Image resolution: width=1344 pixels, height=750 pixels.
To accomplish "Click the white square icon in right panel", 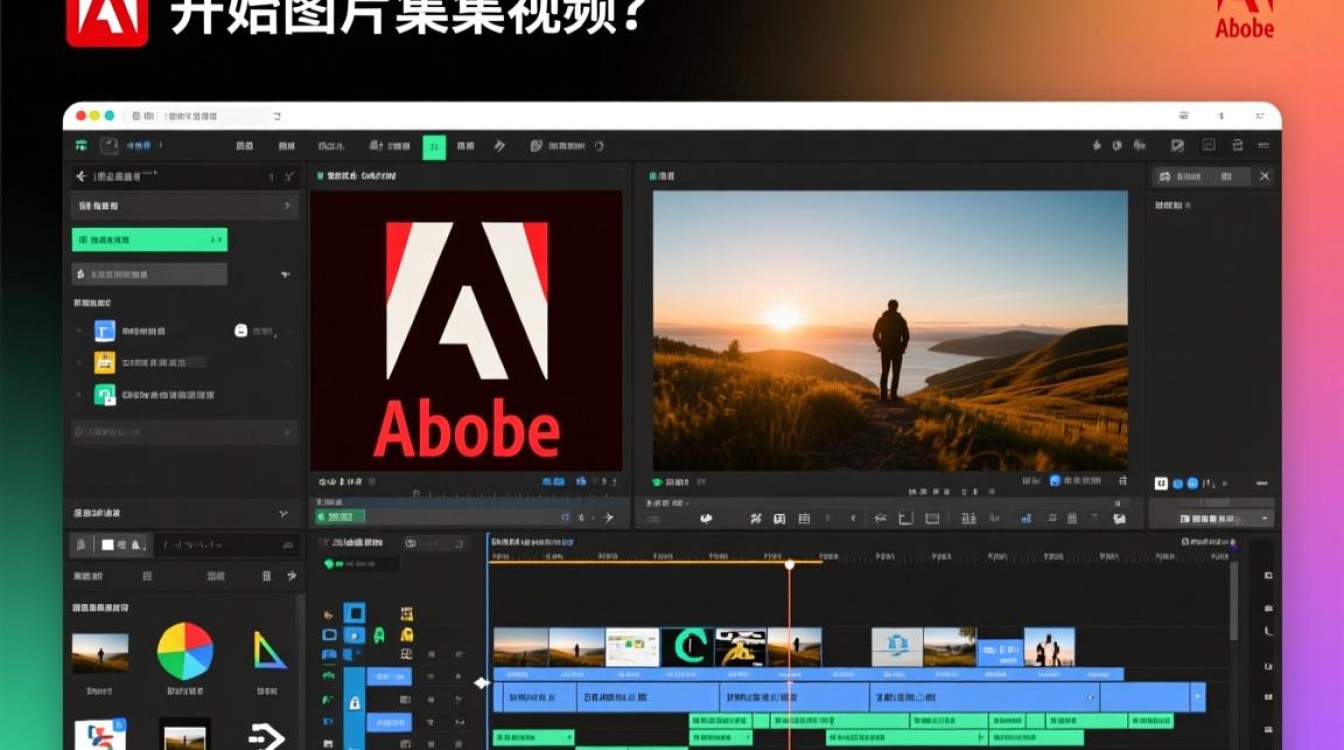I will tap(1161, 483).
